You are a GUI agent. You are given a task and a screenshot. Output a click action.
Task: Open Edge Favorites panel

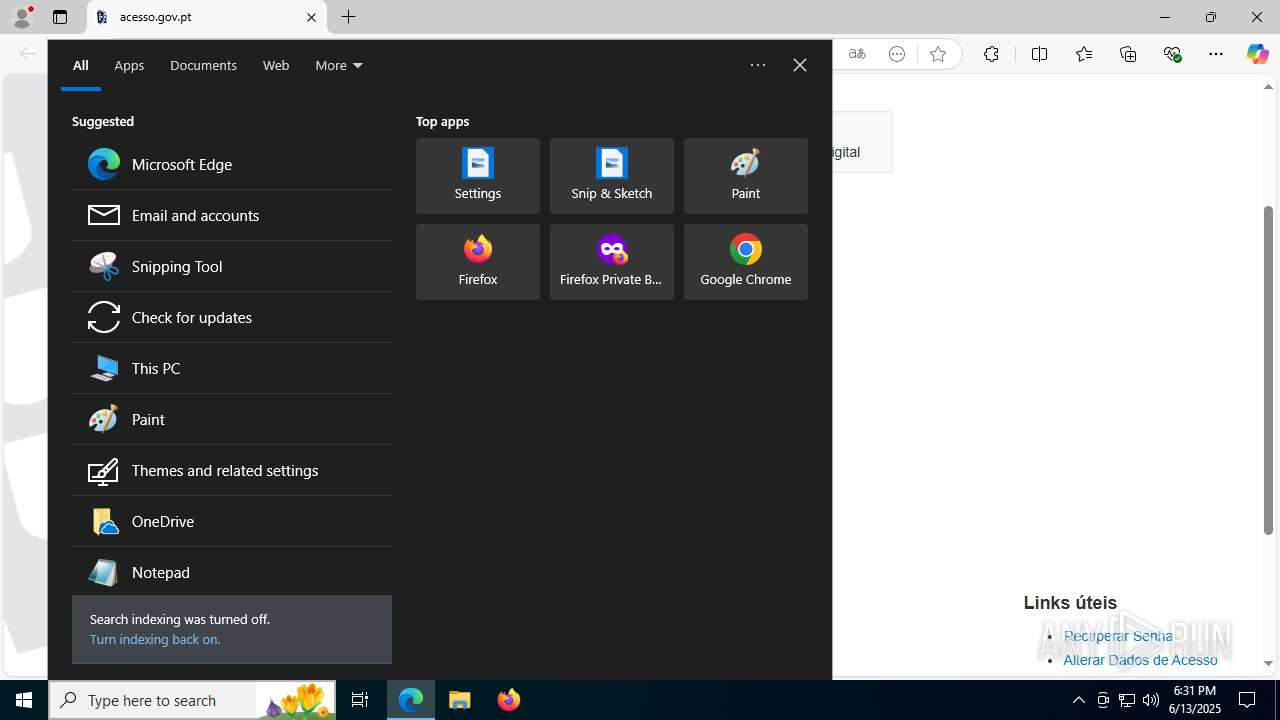[1084, 54]
